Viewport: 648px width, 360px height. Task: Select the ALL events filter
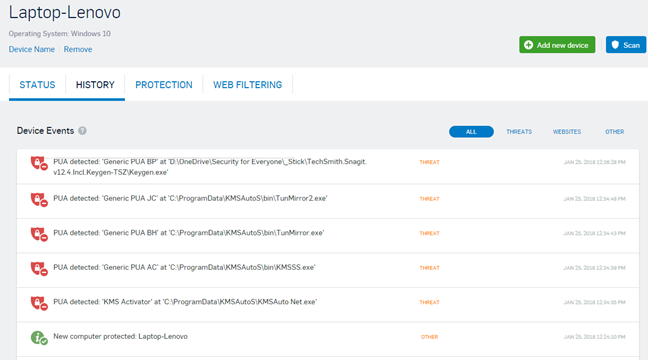click(x=471, y=131)
